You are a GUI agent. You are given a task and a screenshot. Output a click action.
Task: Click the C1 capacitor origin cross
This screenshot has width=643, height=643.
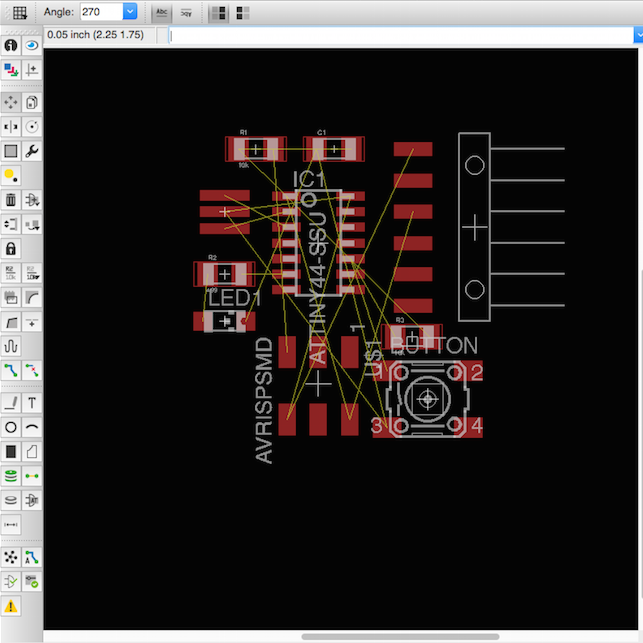(334, 149)
